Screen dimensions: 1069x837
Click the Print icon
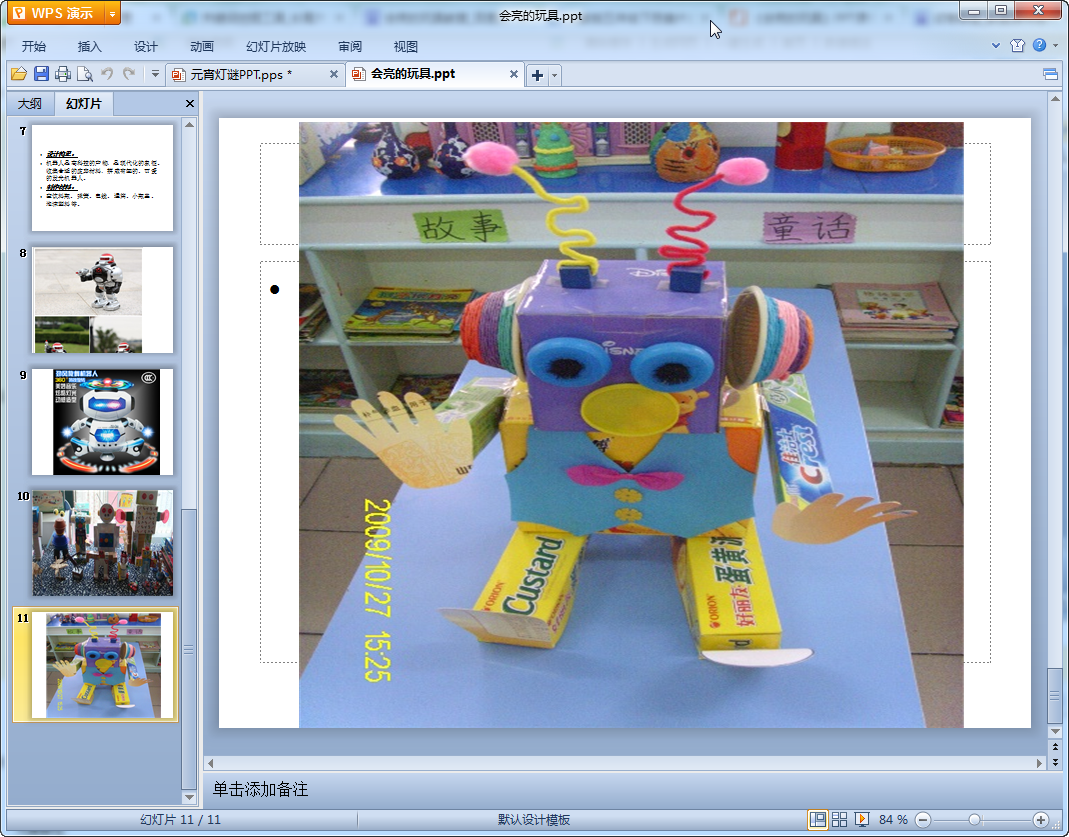63,74
